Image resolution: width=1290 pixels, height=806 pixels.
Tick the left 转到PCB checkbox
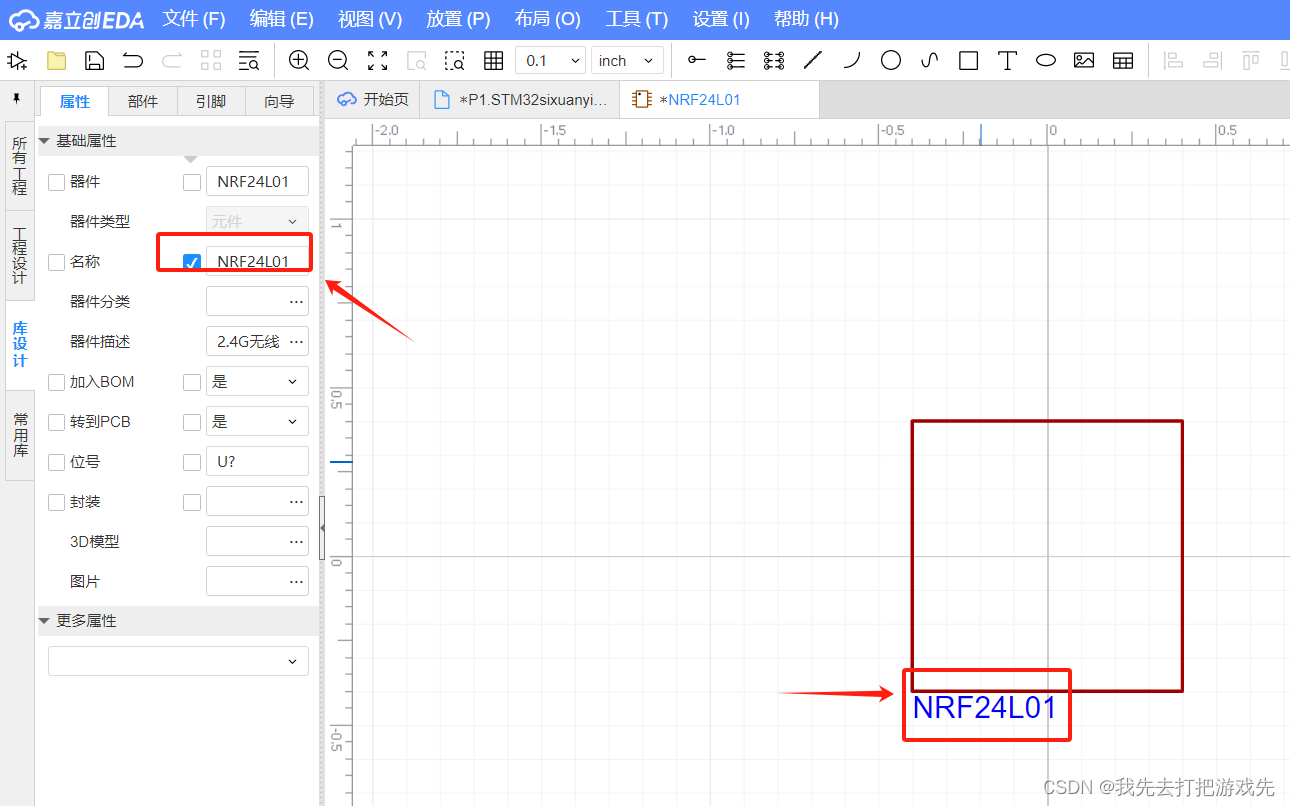(56, 422)
